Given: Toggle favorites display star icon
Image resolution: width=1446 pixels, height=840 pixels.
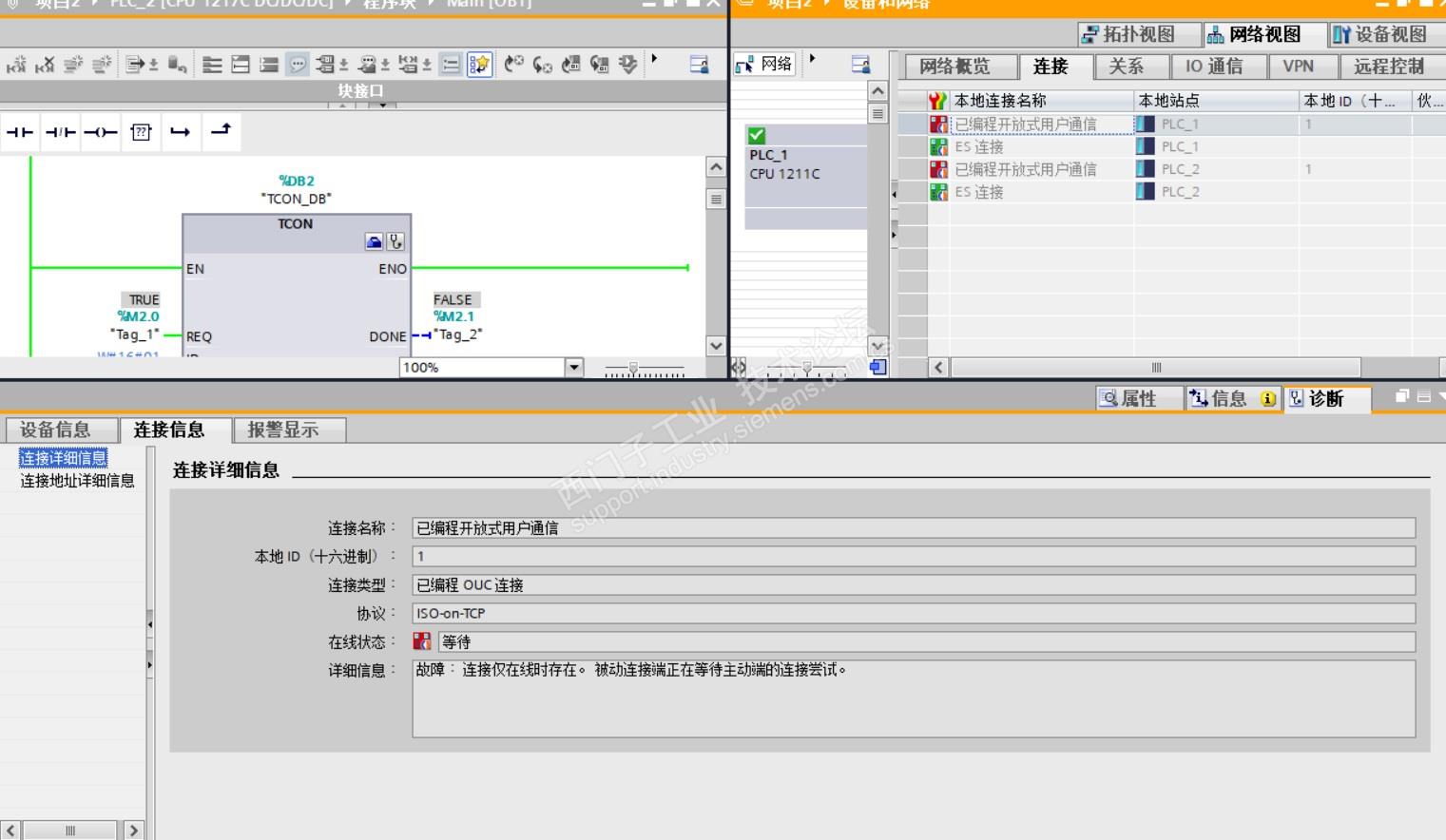Looking at the screenshot, I should (480, 65).
